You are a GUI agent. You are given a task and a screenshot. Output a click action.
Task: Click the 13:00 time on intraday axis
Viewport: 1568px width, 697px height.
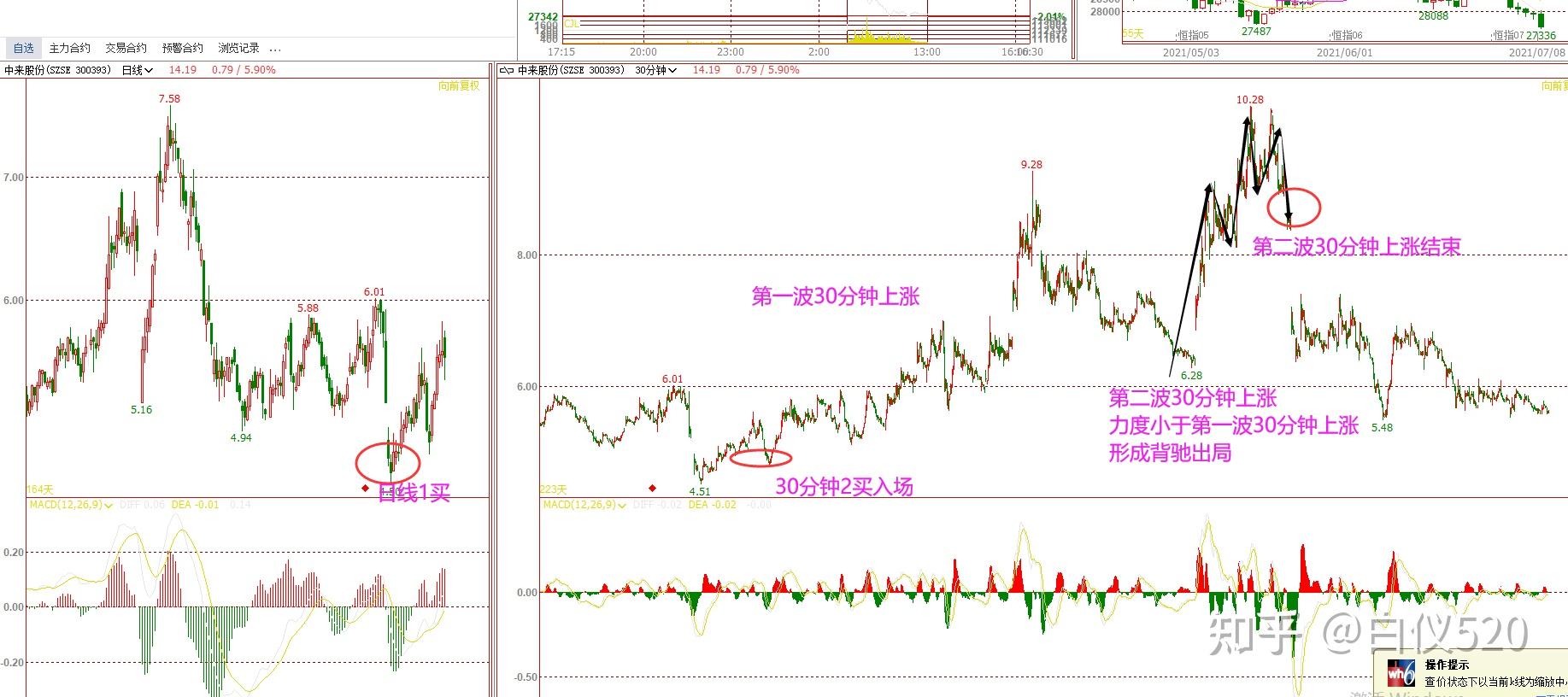926,52
